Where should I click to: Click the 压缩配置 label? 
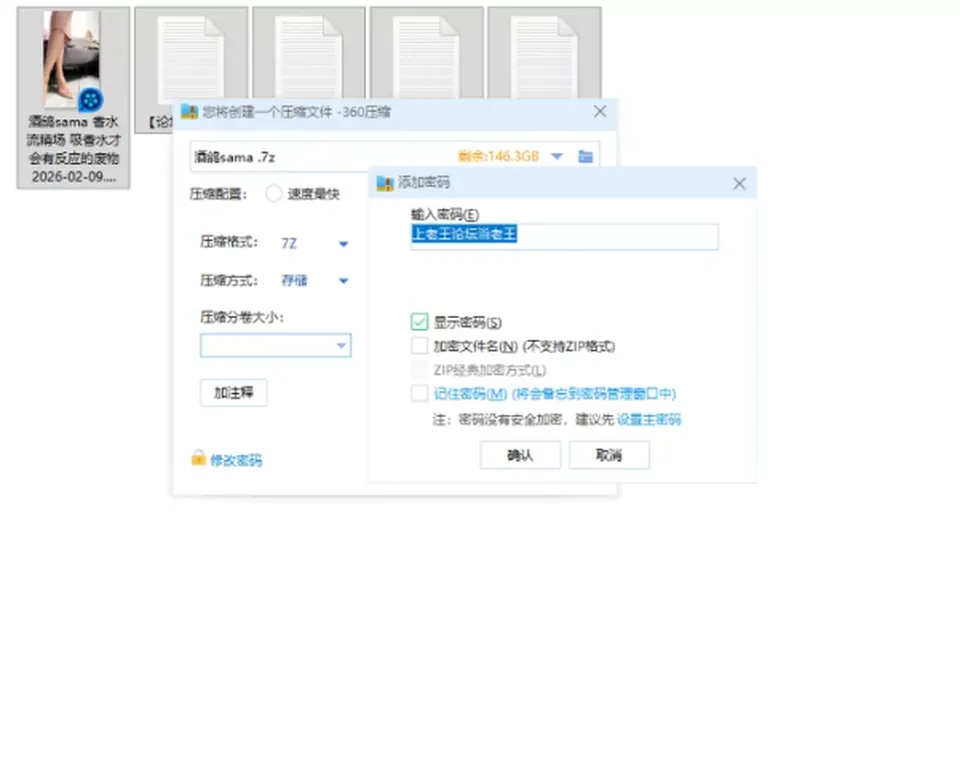coord(219,194)
